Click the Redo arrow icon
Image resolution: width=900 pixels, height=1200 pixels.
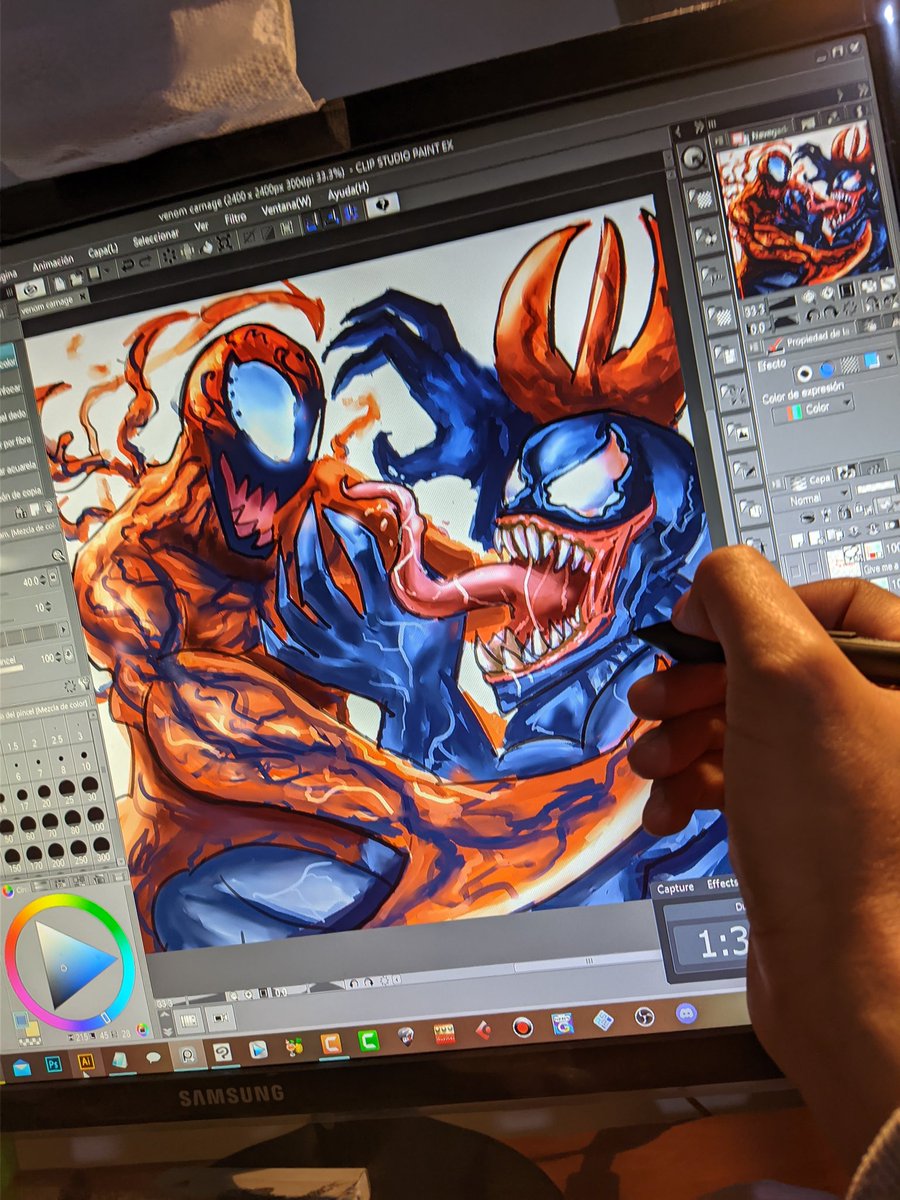144,262
